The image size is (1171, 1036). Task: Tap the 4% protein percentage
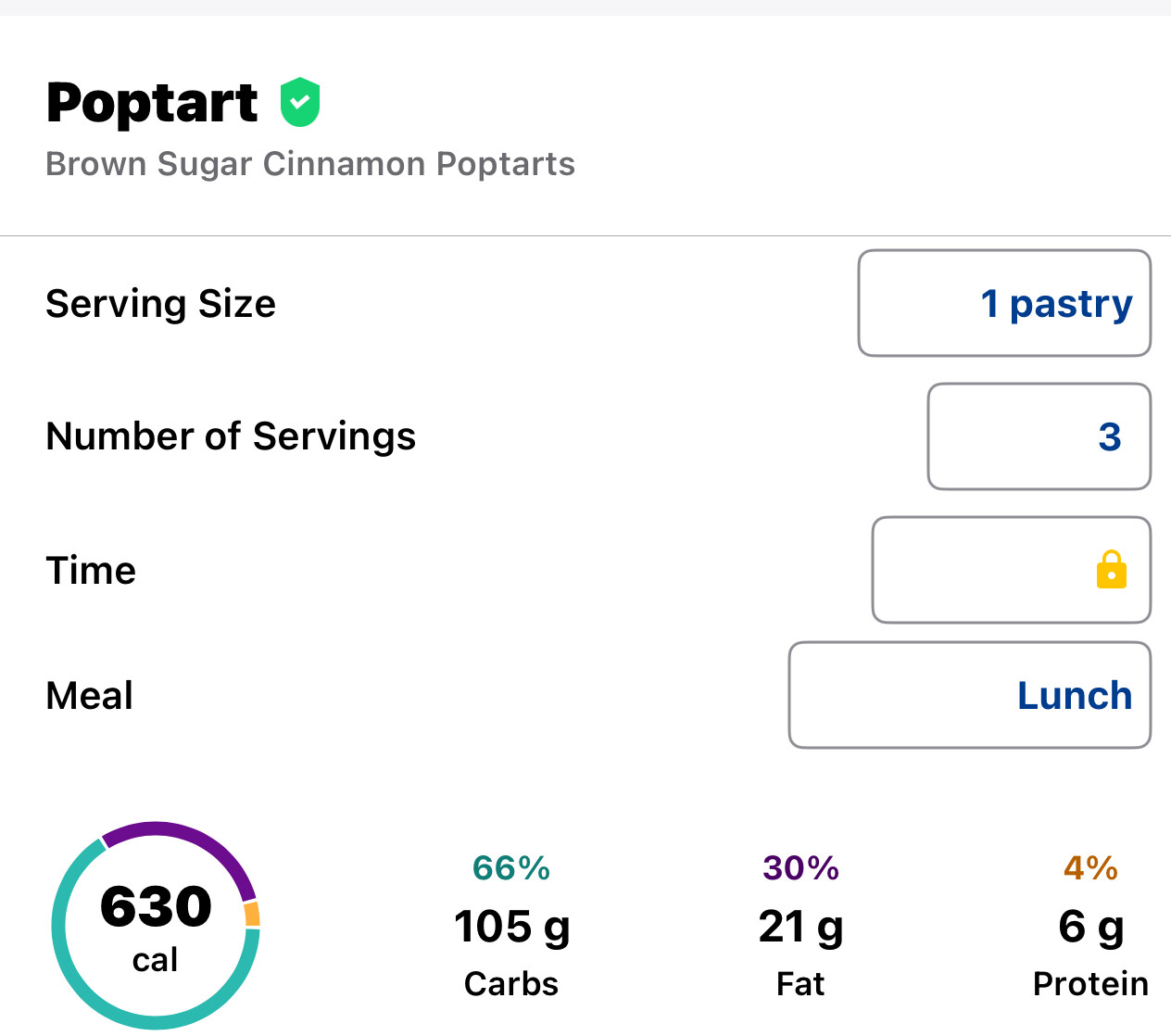click(1090, 868)
